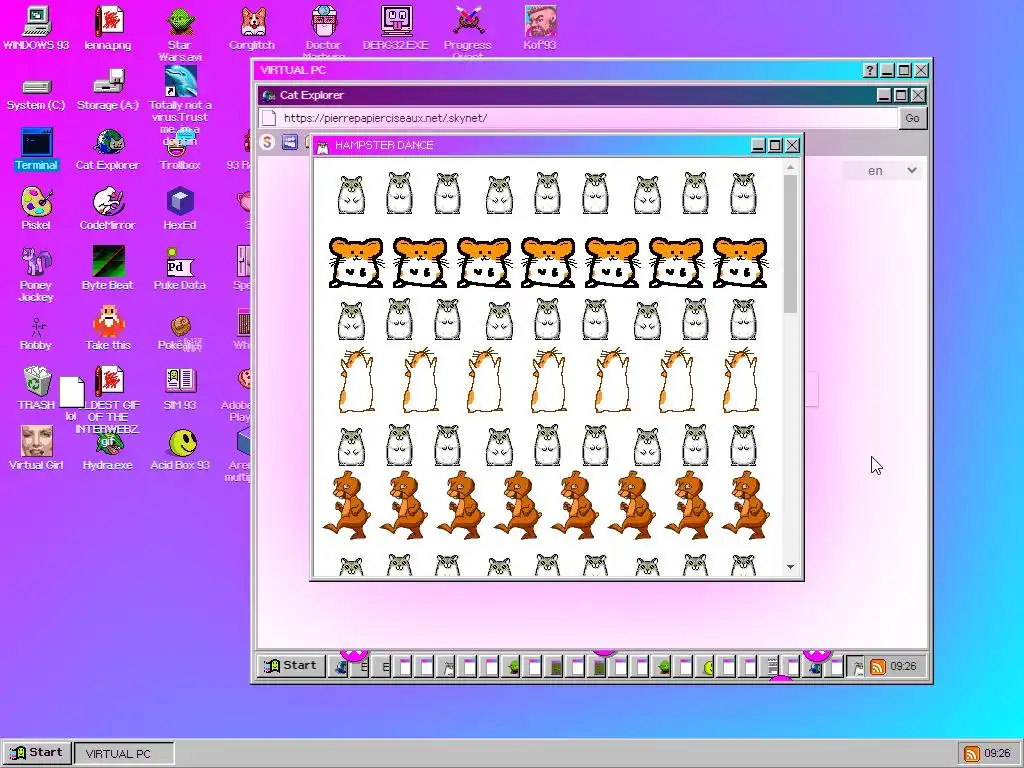Viewport: 1024px width, 768px height.
Task: Launch the CodeMirror icon
Action: pyautogui.click(x=108, y=202)
